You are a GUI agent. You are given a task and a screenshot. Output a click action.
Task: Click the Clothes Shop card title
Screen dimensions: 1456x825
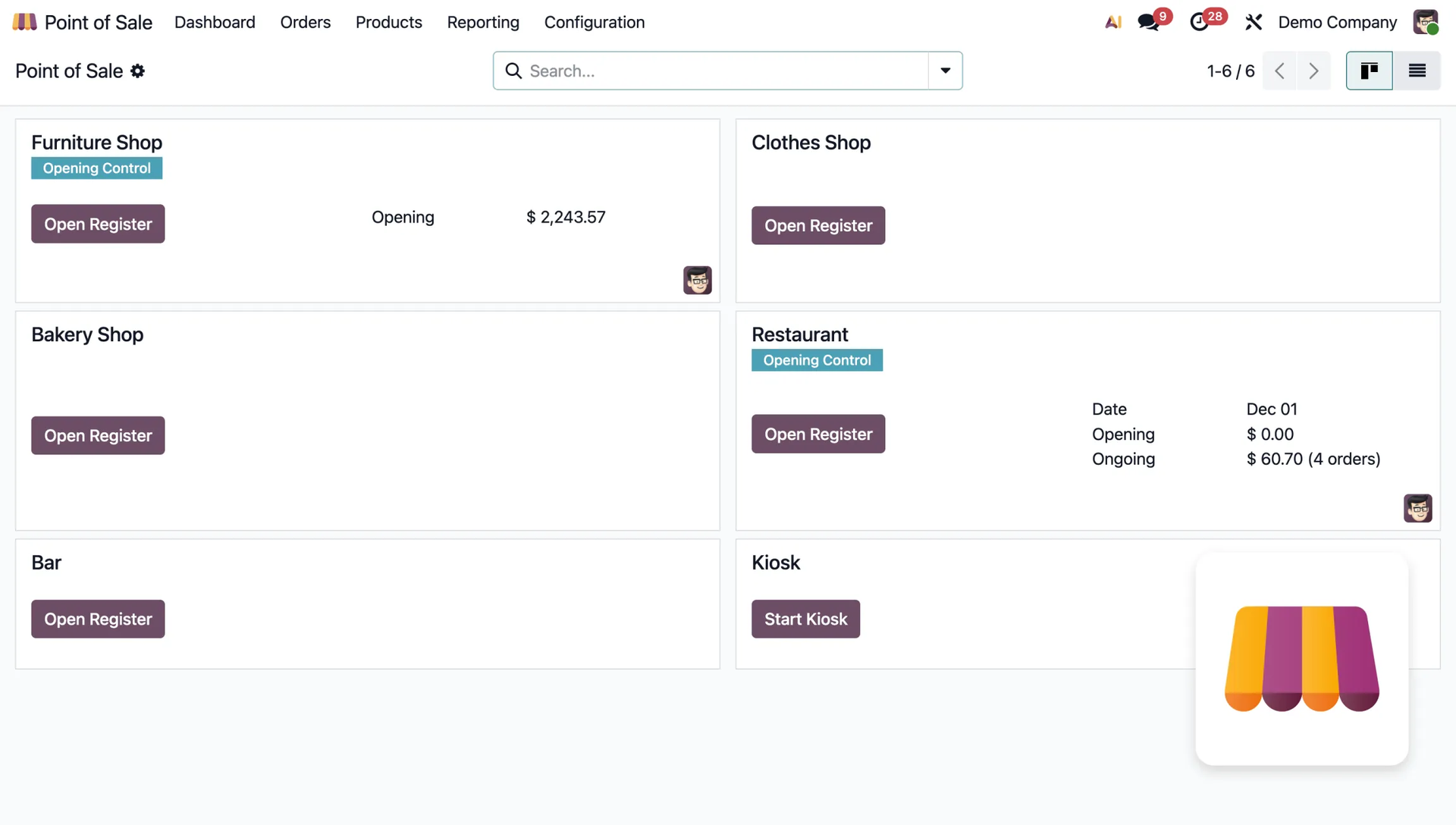click(811, 143)
